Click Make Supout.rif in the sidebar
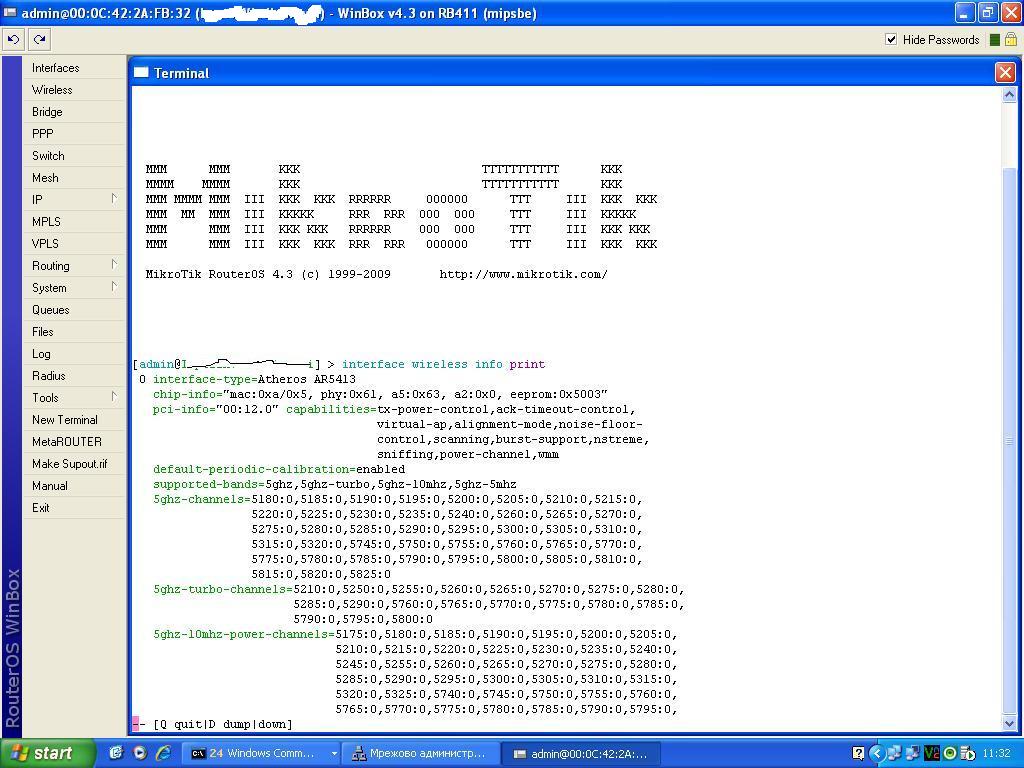The height and width of the screenshot is (768, 1024). coord(69,464)
